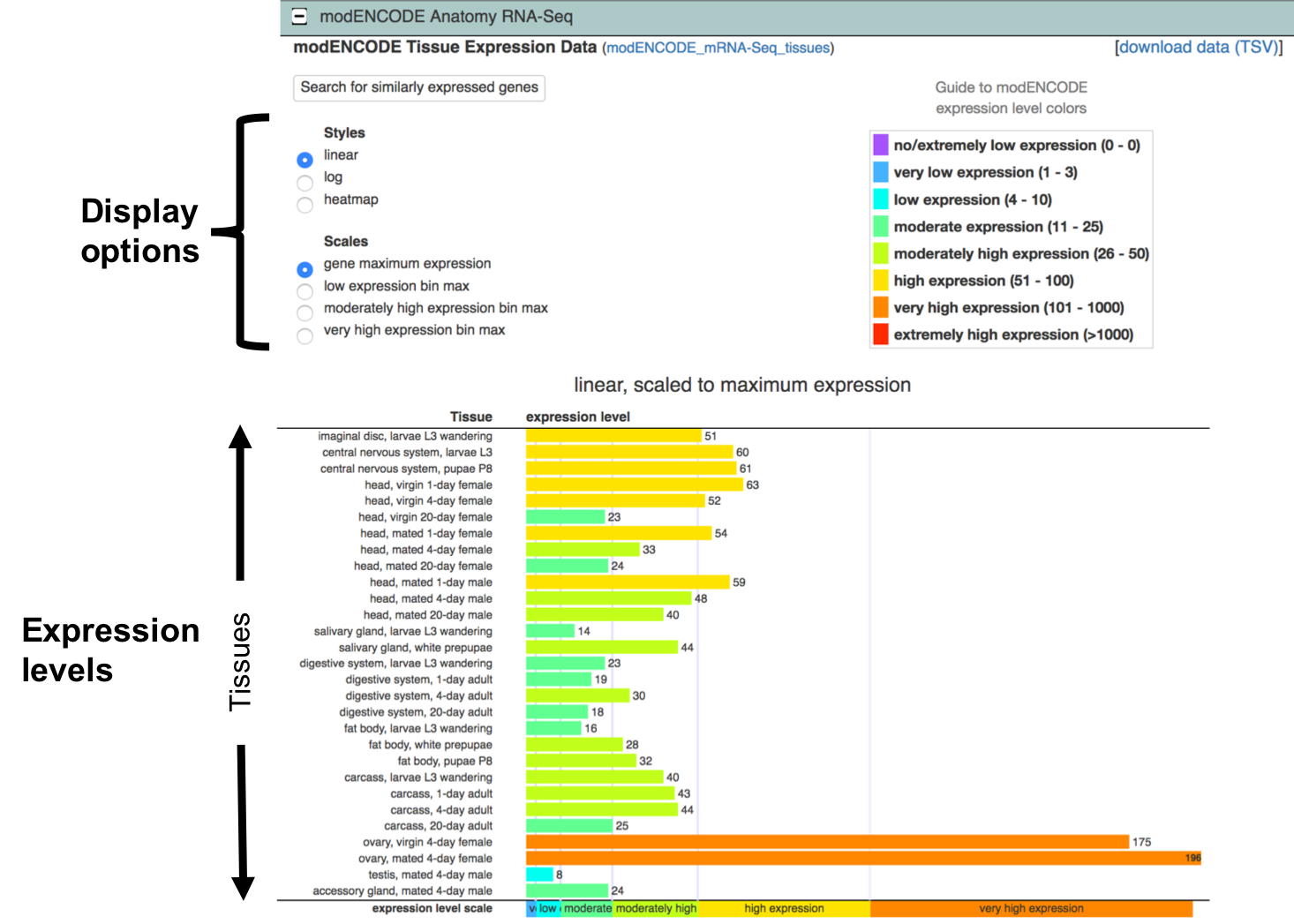
Task: Click 'digestive system, larvae L3 wandering' label
Action: [395, 664]
